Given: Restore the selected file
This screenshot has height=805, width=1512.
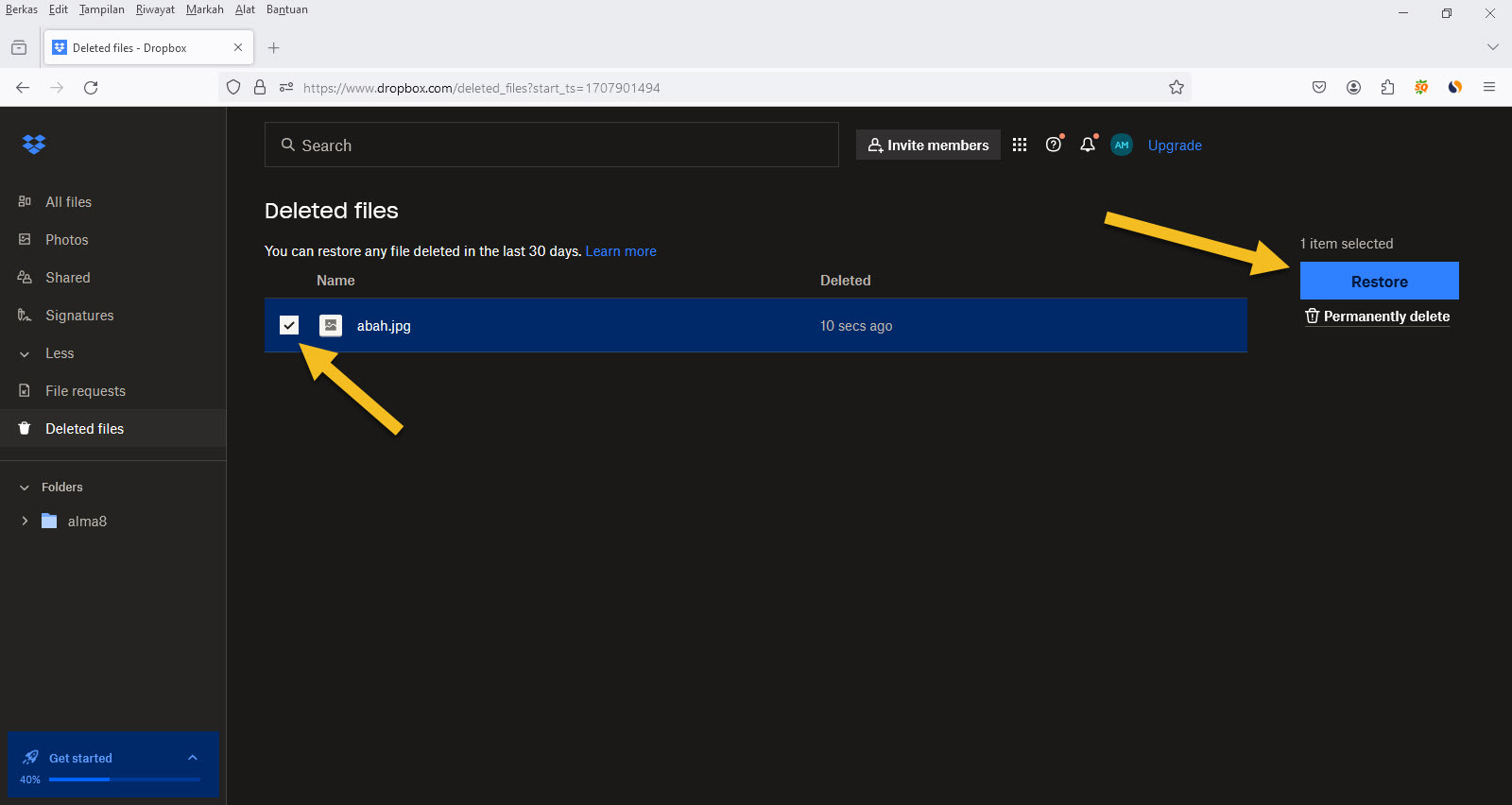Looking at the screenshot, I should pos(1379,281).
